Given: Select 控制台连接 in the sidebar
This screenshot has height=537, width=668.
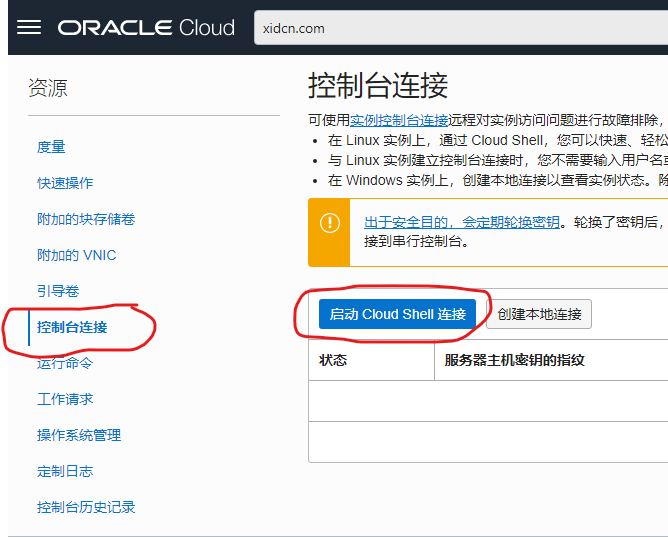Looking at the screenshot, I should [x=72, y=327].
